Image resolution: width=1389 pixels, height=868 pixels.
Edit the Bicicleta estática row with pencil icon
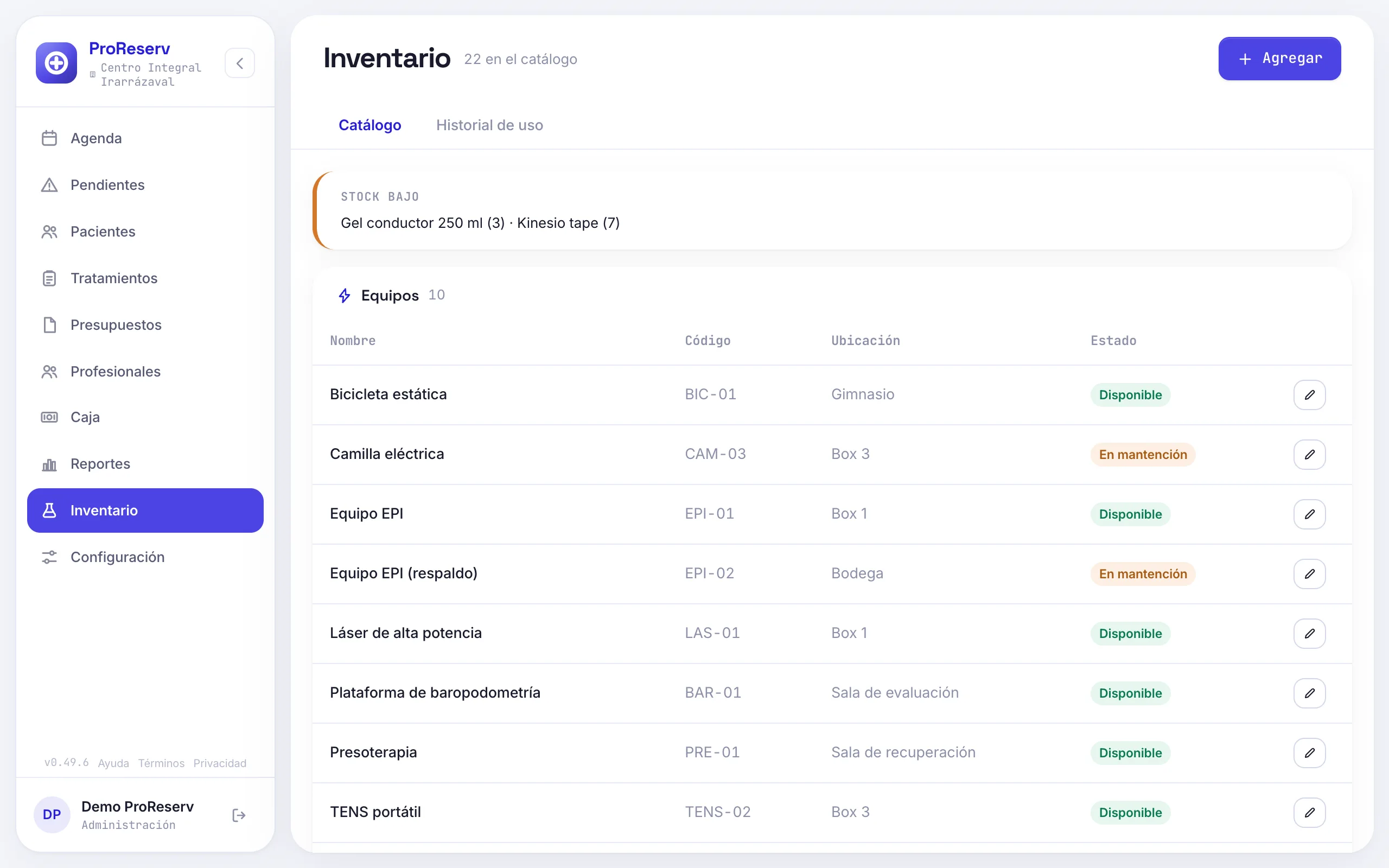(x=1309, y=395)
